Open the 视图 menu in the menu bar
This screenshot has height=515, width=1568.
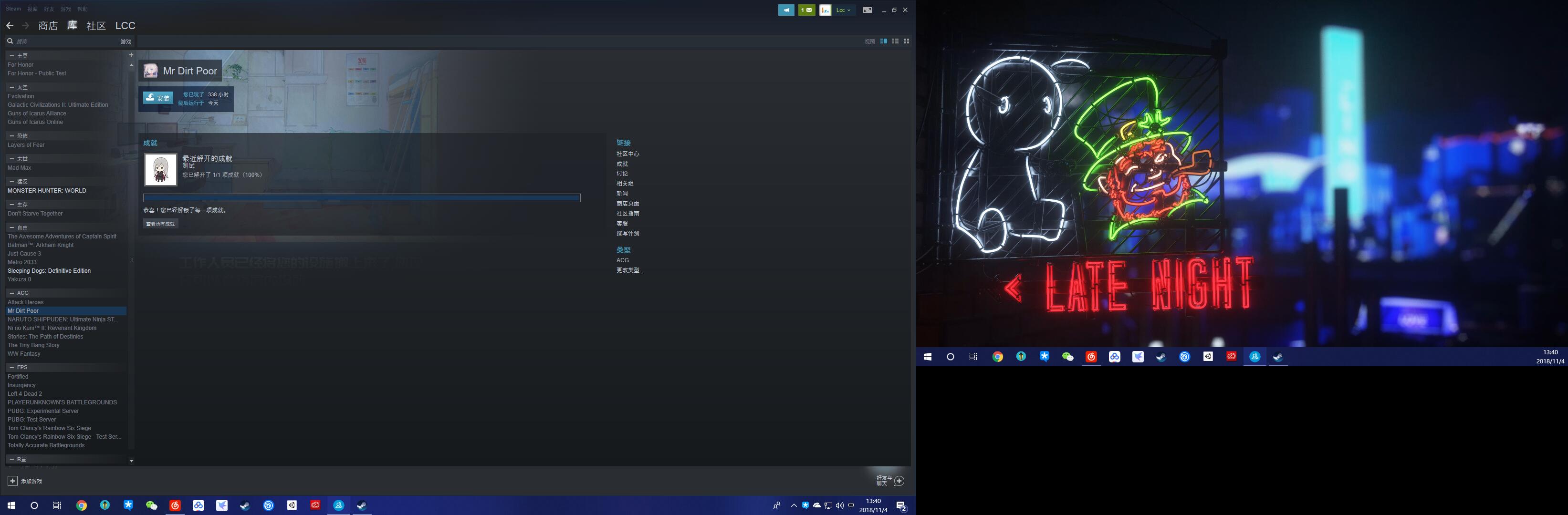click(x=32, y=9)
